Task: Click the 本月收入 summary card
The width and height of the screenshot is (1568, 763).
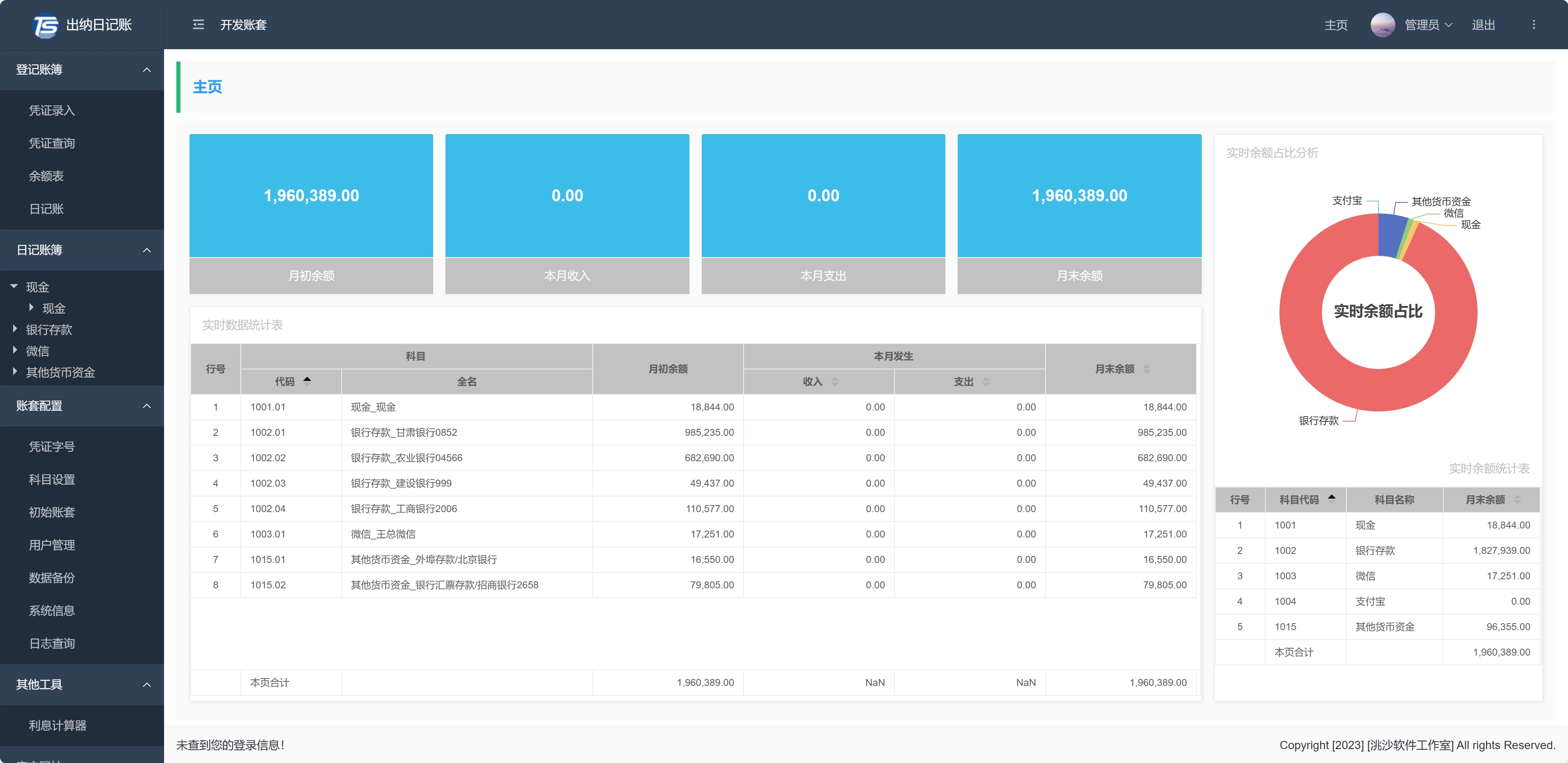Action: 567,214
